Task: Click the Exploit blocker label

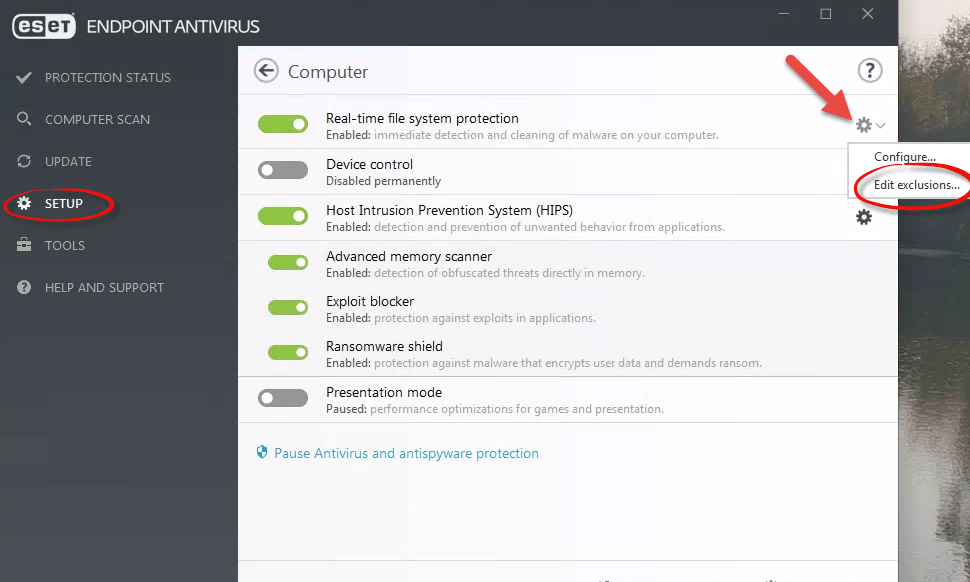Action: (x=370, y=301)
